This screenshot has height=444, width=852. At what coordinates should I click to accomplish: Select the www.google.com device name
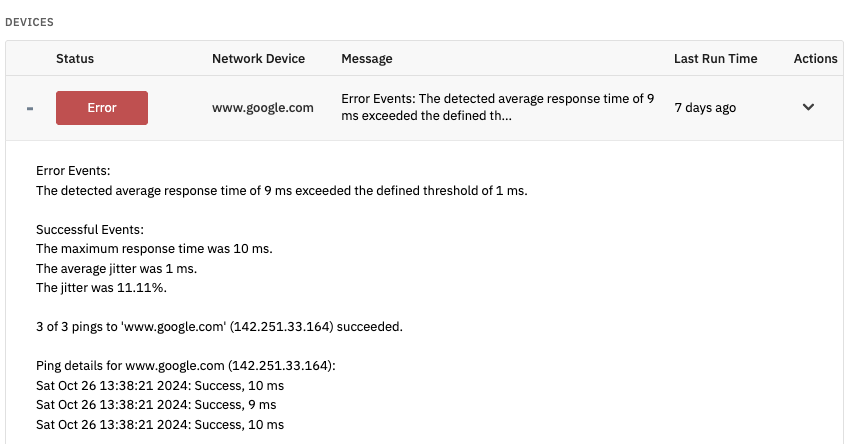tap(263, 108)
